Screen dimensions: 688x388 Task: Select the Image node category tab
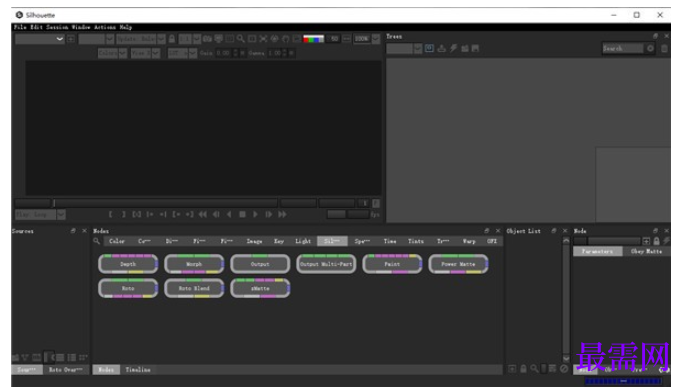[254, 241]
